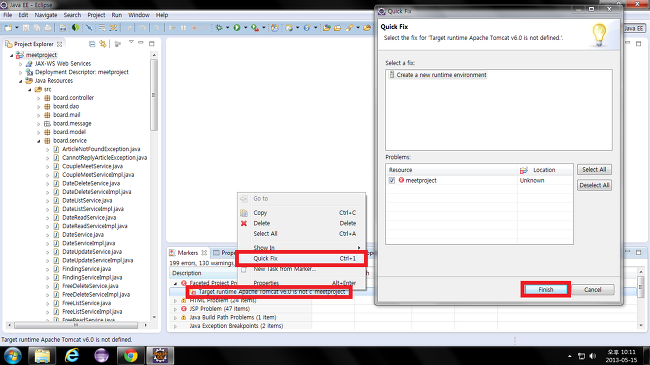
Task: Expand the board.controller package
Action: (x=39, y=98)
